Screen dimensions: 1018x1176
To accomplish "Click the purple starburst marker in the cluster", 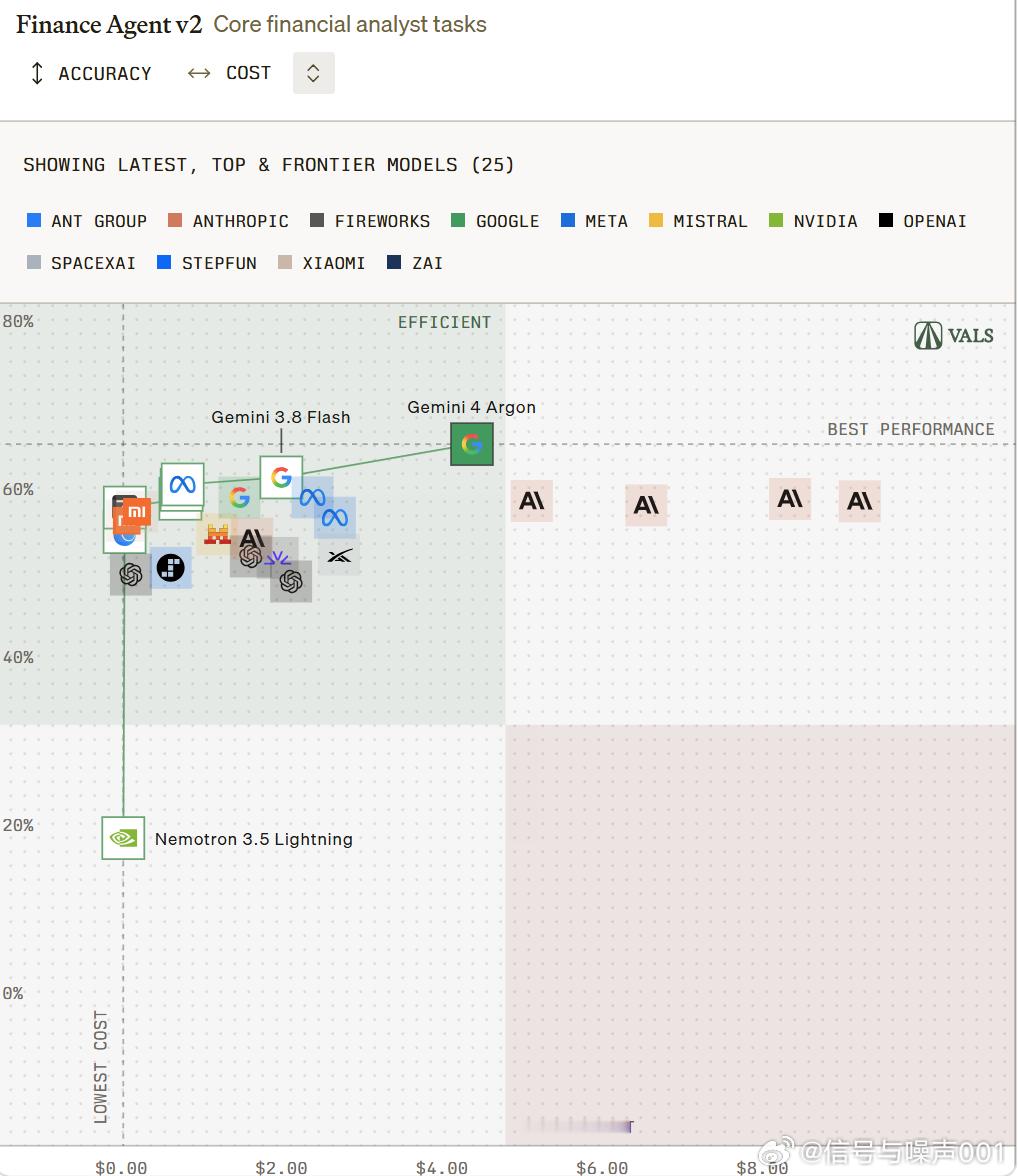I will pos(278,558).
